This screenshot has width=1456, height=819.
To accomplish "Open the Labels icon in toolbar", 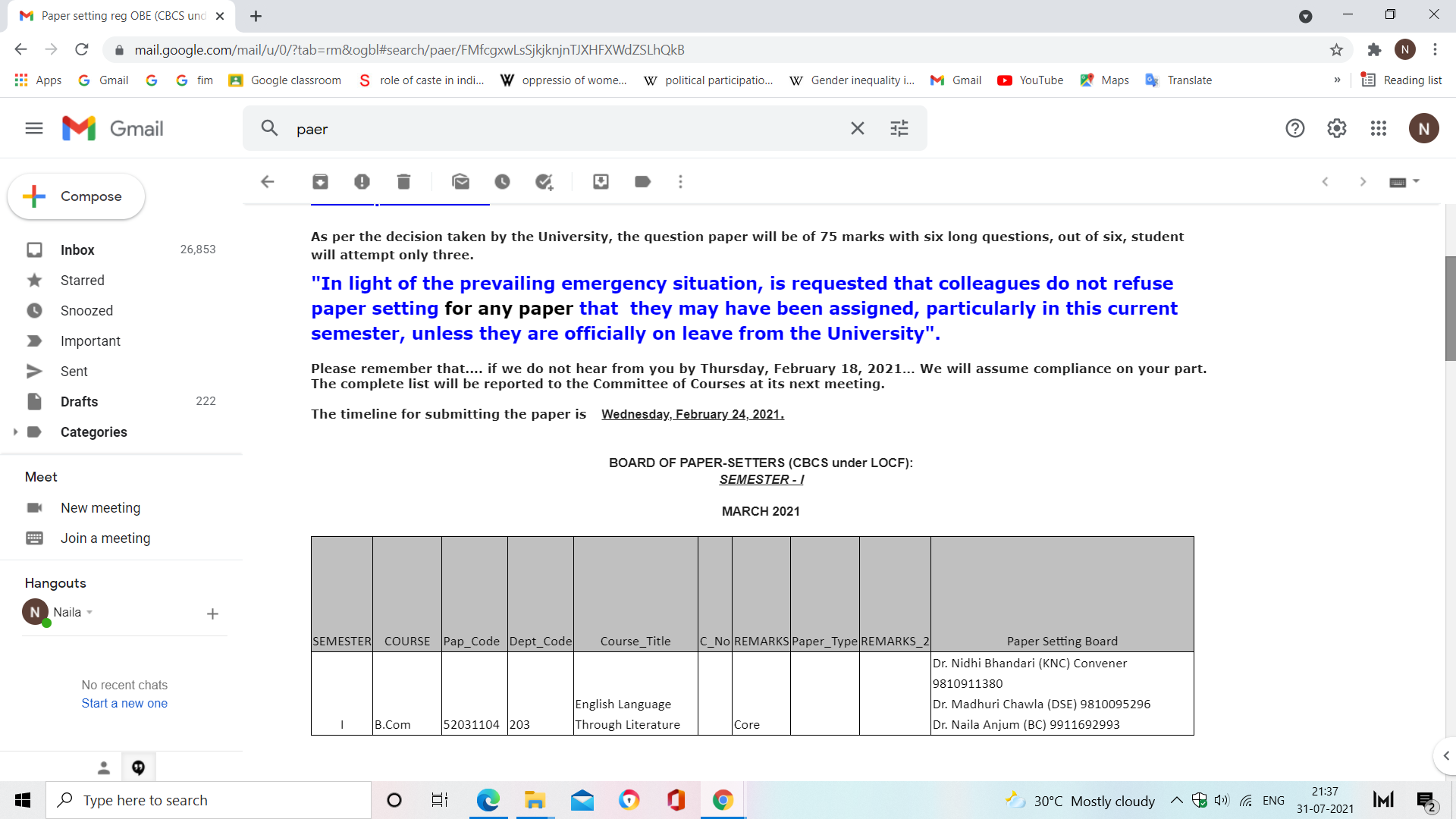I will coord(642,181).
